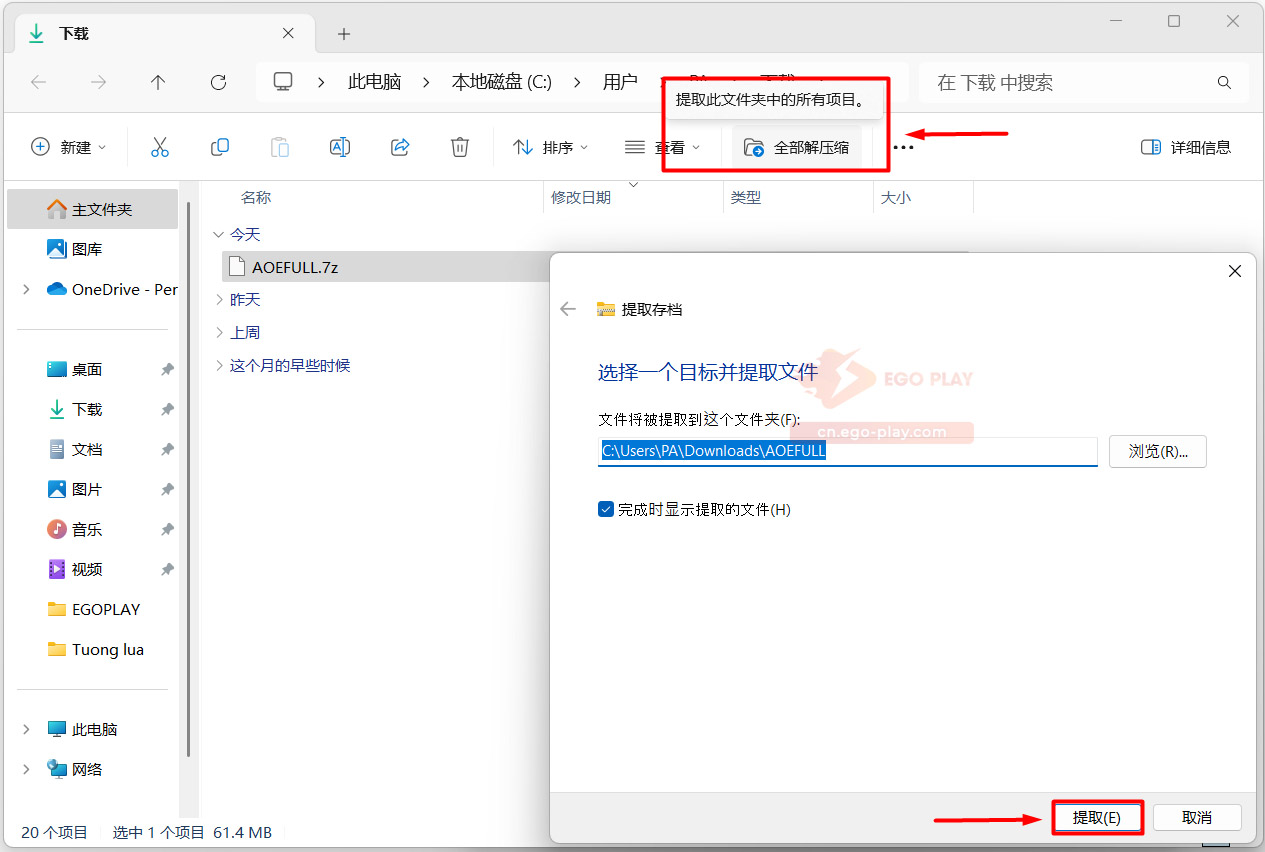Expand 此电脑 in navigation pane
This screenshot has height=852, width=1265.
click(26, 729)
